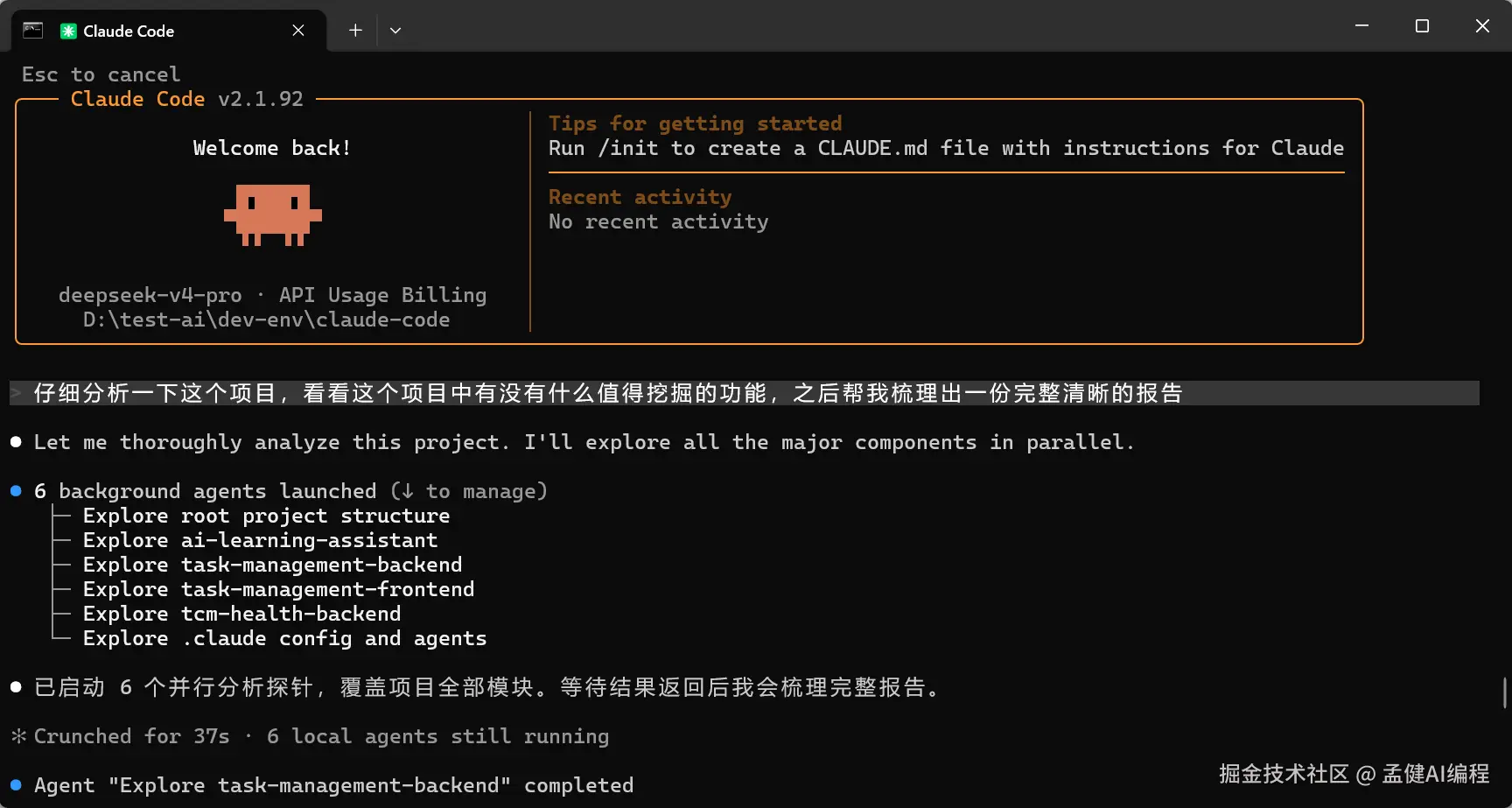Open a new terminal tab
The image size is (1512, 808).
tap(355, 31)
